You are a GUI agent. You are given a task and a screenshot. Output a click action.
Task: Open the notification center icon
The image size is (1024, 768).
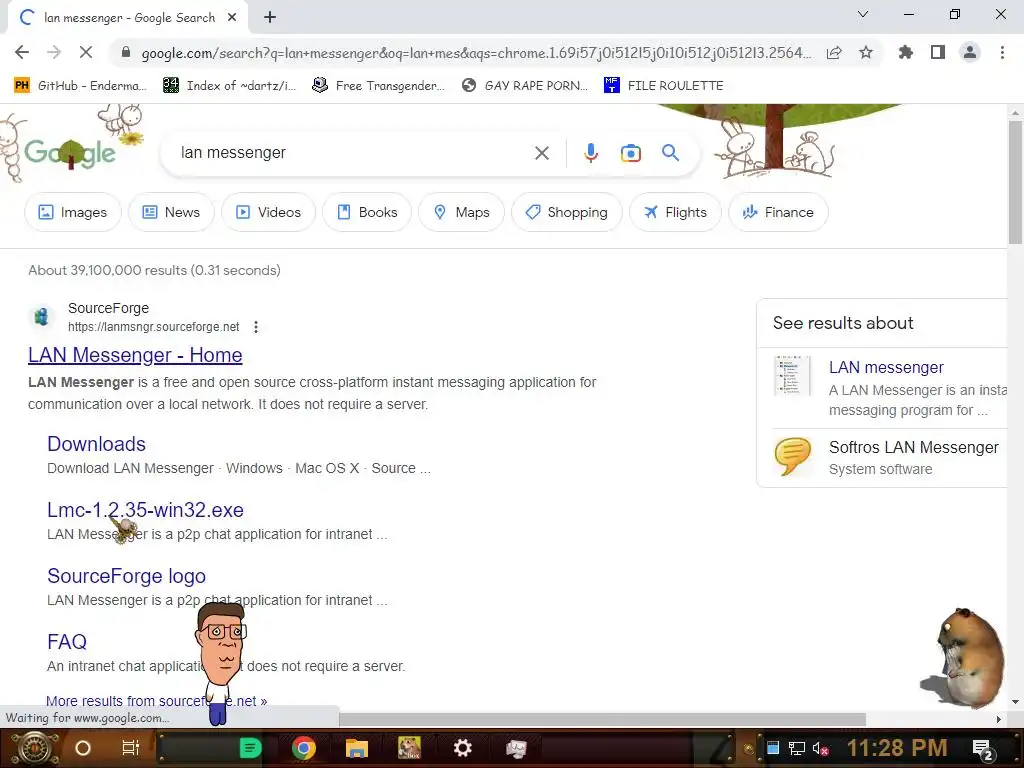coord(983,749)
